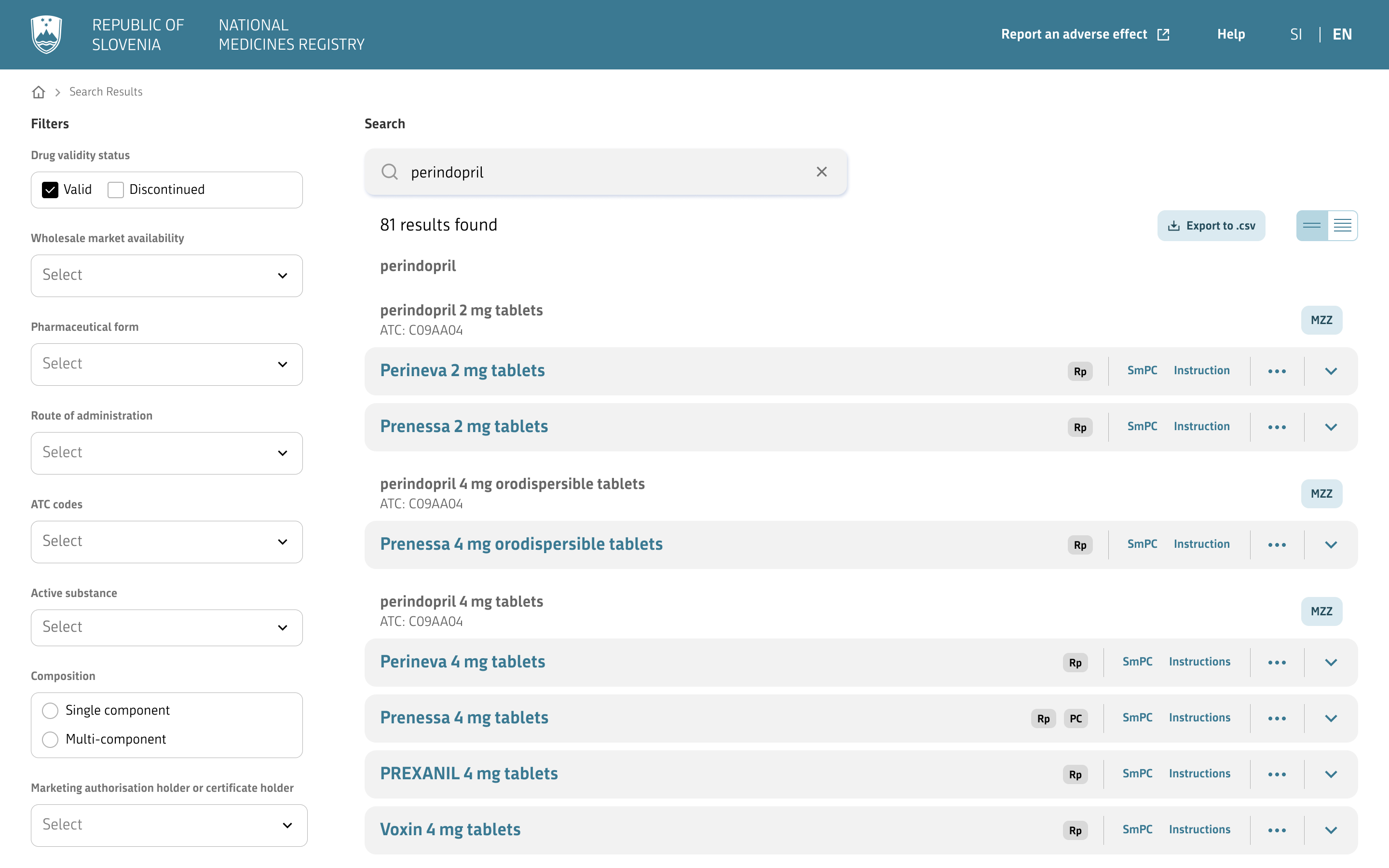Switch language to SI

(1296, 34)
